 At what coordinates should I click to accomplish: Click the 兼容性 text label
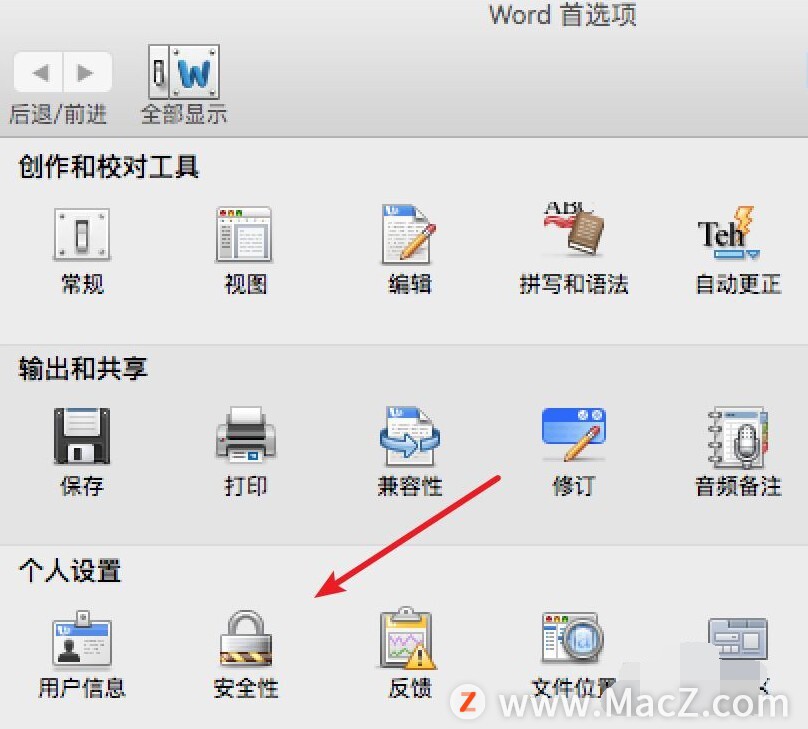click(x=410, y=486)
